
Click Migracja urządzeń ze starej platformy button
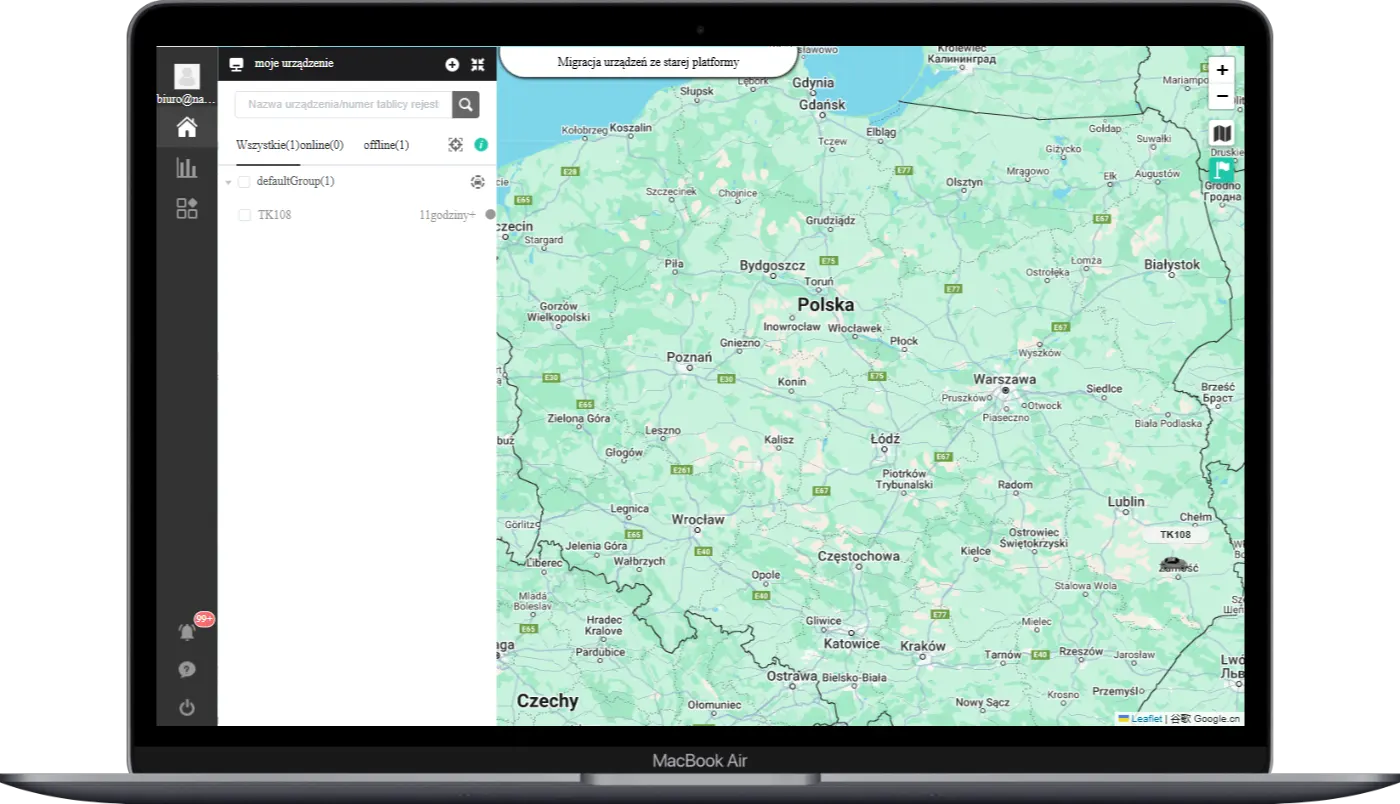(x=648, y=62)
